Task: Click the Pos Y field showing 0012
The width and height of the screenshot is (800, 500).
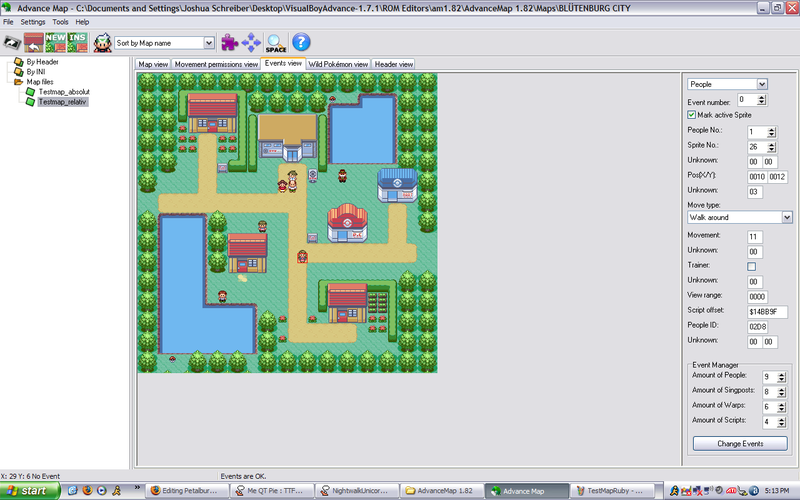Action: tap(778, 177)
